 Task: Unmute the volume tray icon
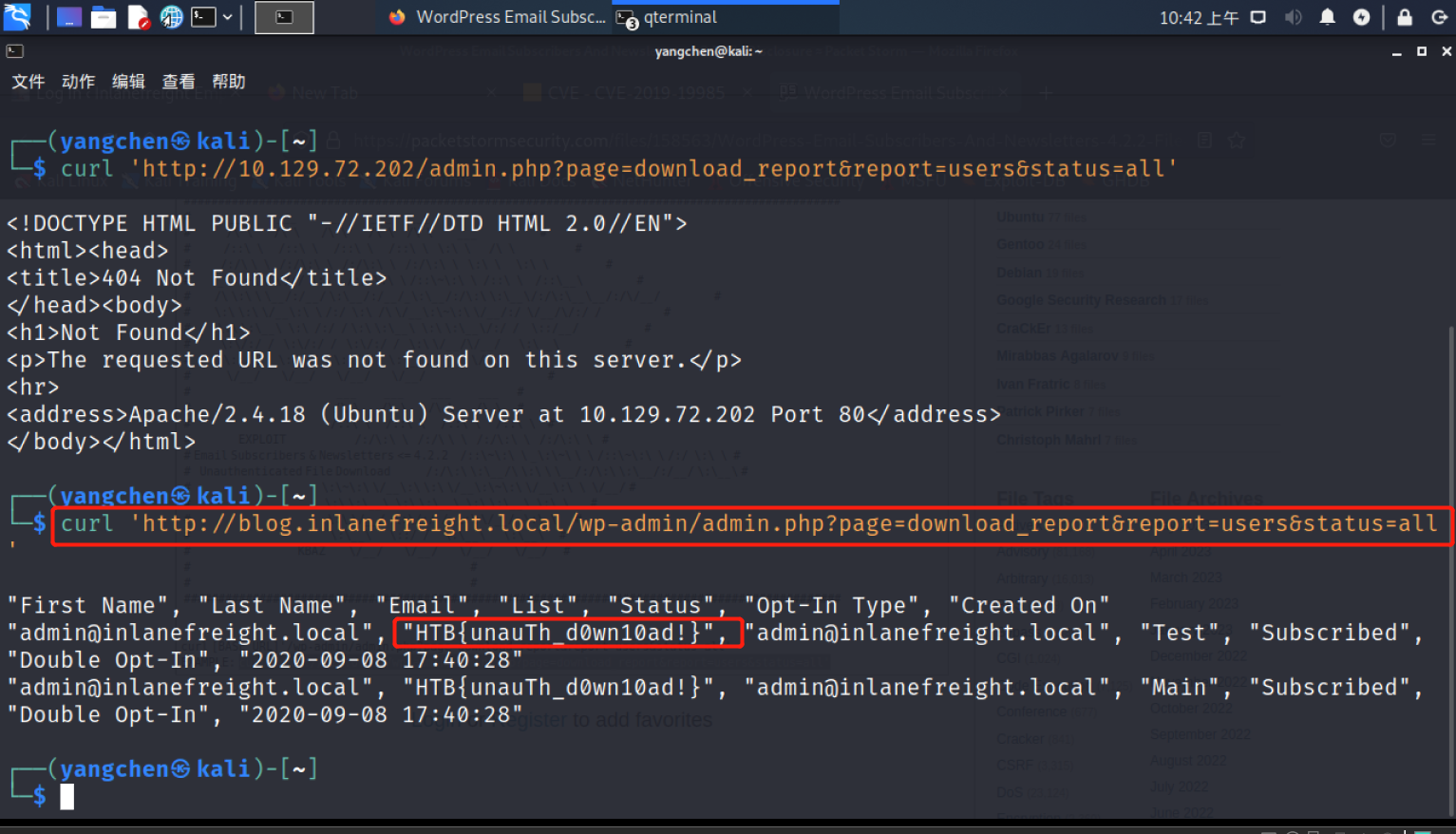point(1293,17)
